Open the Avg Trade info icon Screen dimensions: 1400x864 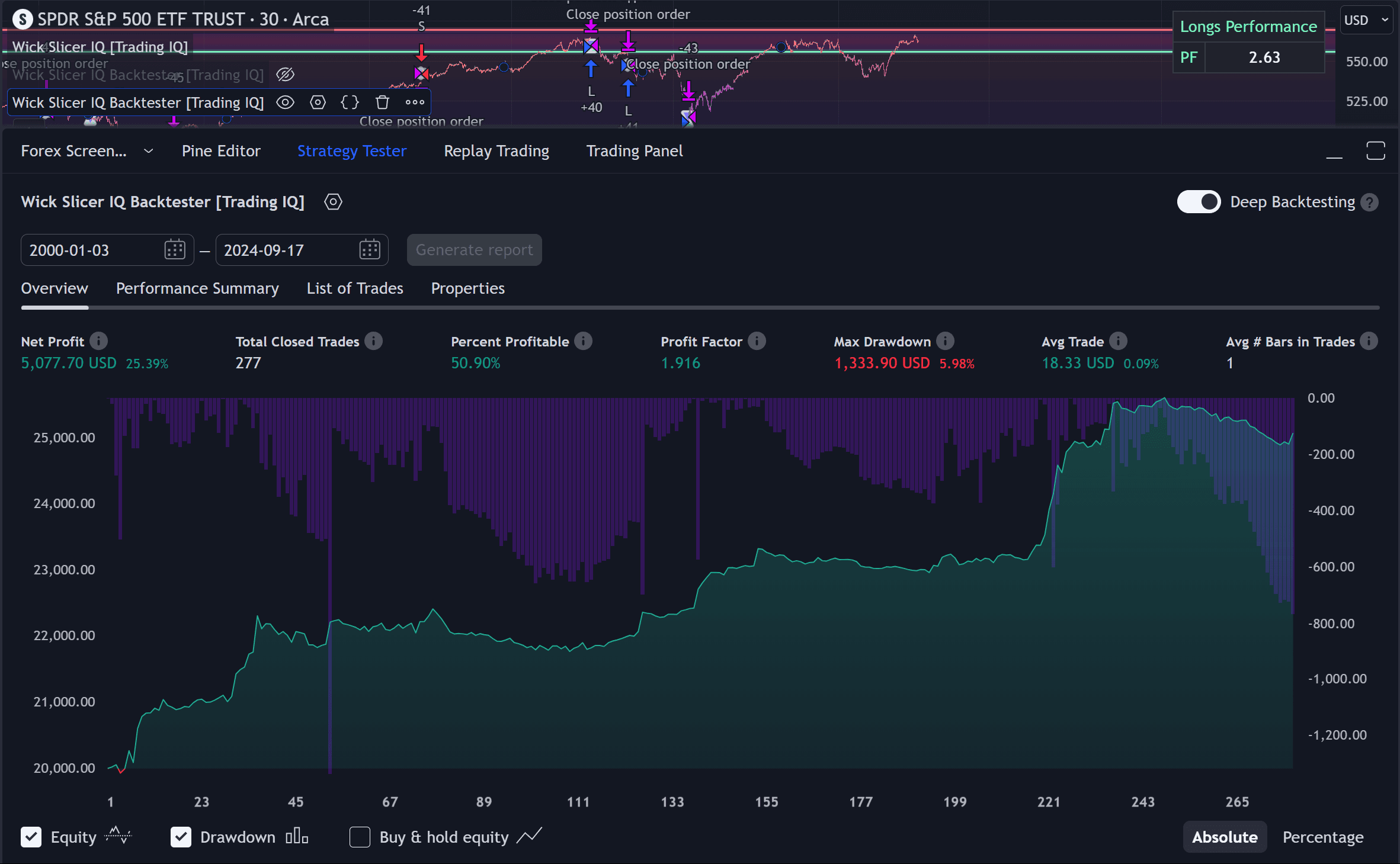point(1118,341)
